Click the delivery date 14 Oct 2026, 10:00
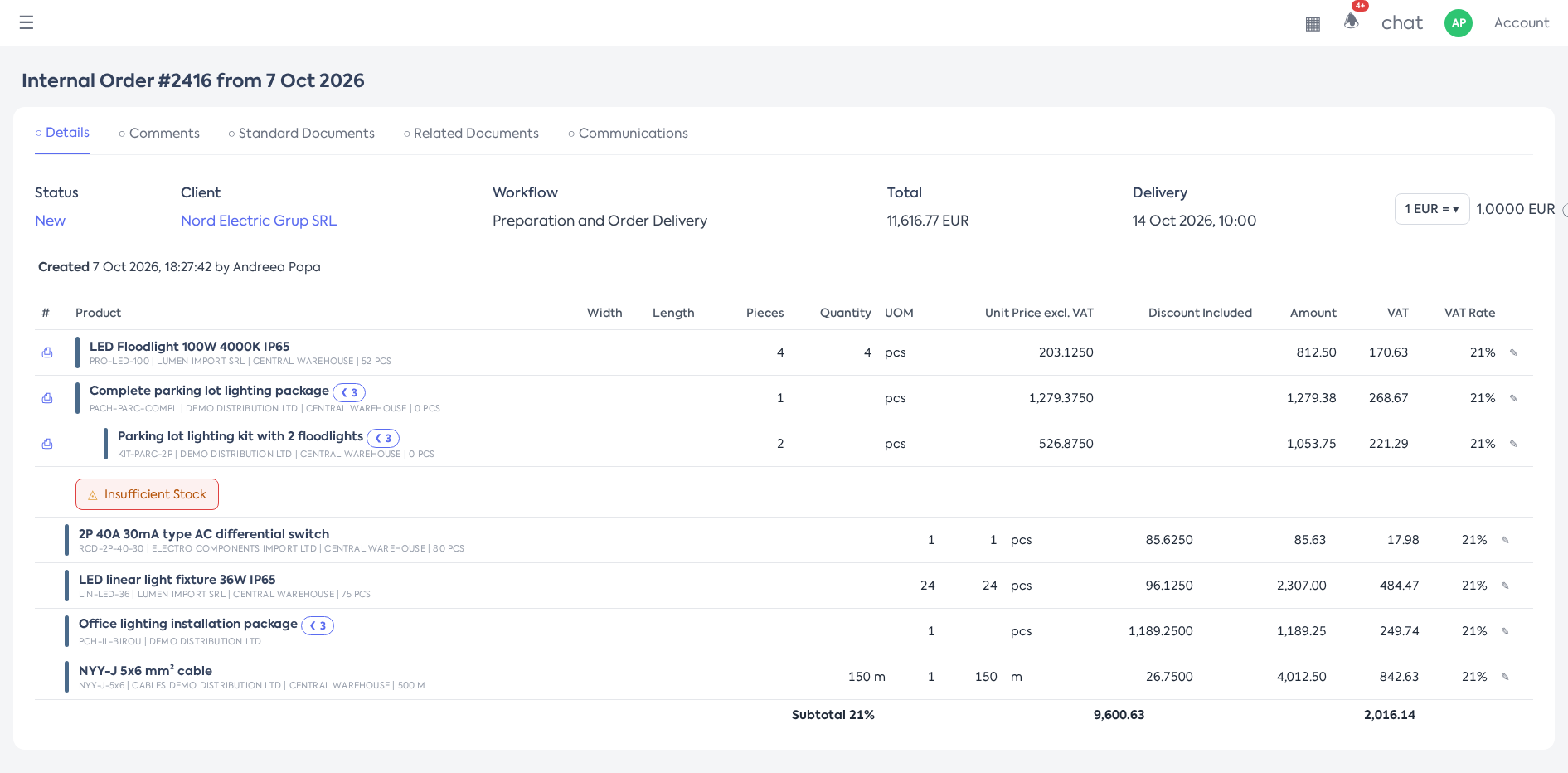Image resolution: width=1568 pixels, height=773 pixels. point(1194,221)
